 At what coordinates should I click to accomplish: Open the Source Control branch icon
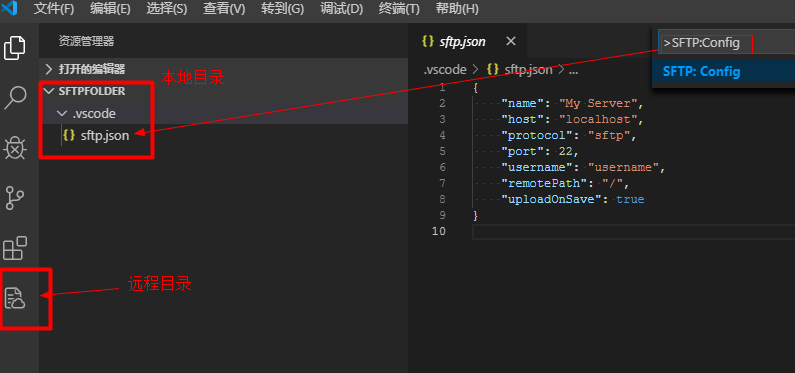pyautogui.click(x=15, y=198)
